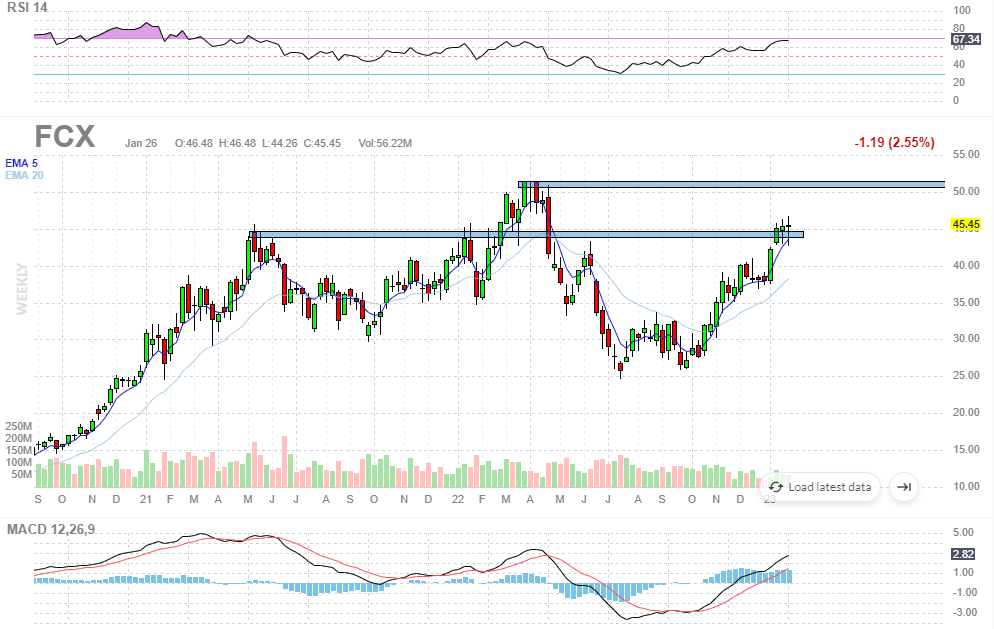994x629 pixels.
Task: Select the EMA 5 indicator label
Action: coord(21,163)
